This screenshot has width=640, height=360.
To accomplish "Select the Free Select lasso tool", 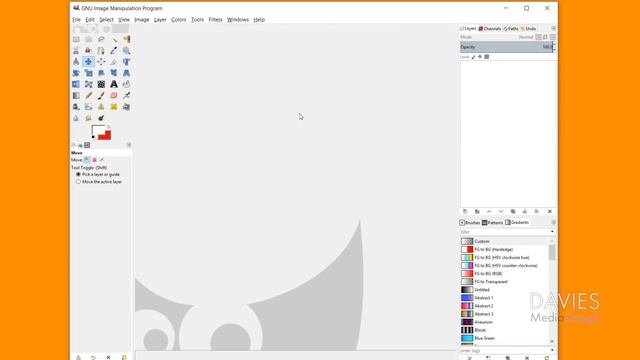I will tap(101, 39).
